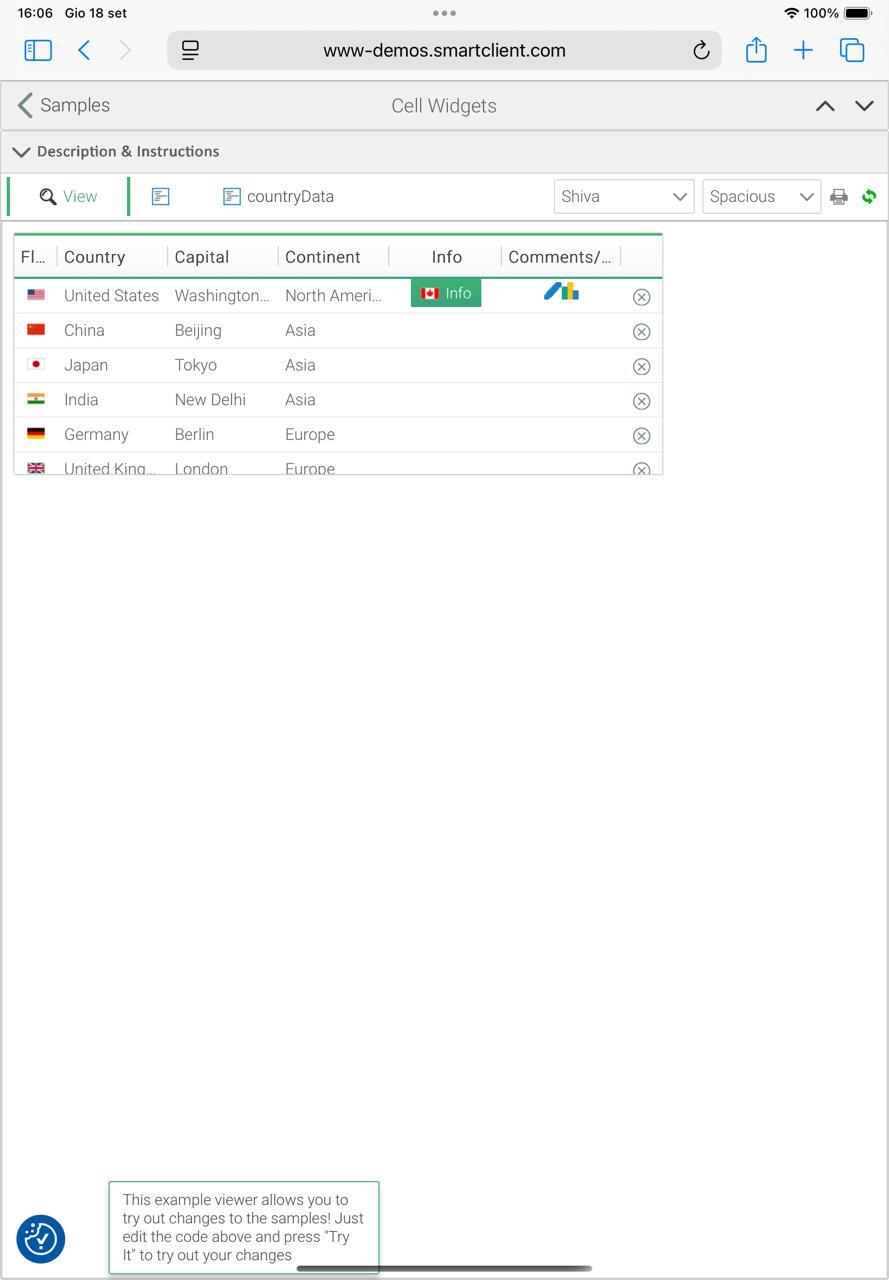Click the Tokyo capital cell
Viewport: 889px width, 1280px height.
(x=222, y=365)
